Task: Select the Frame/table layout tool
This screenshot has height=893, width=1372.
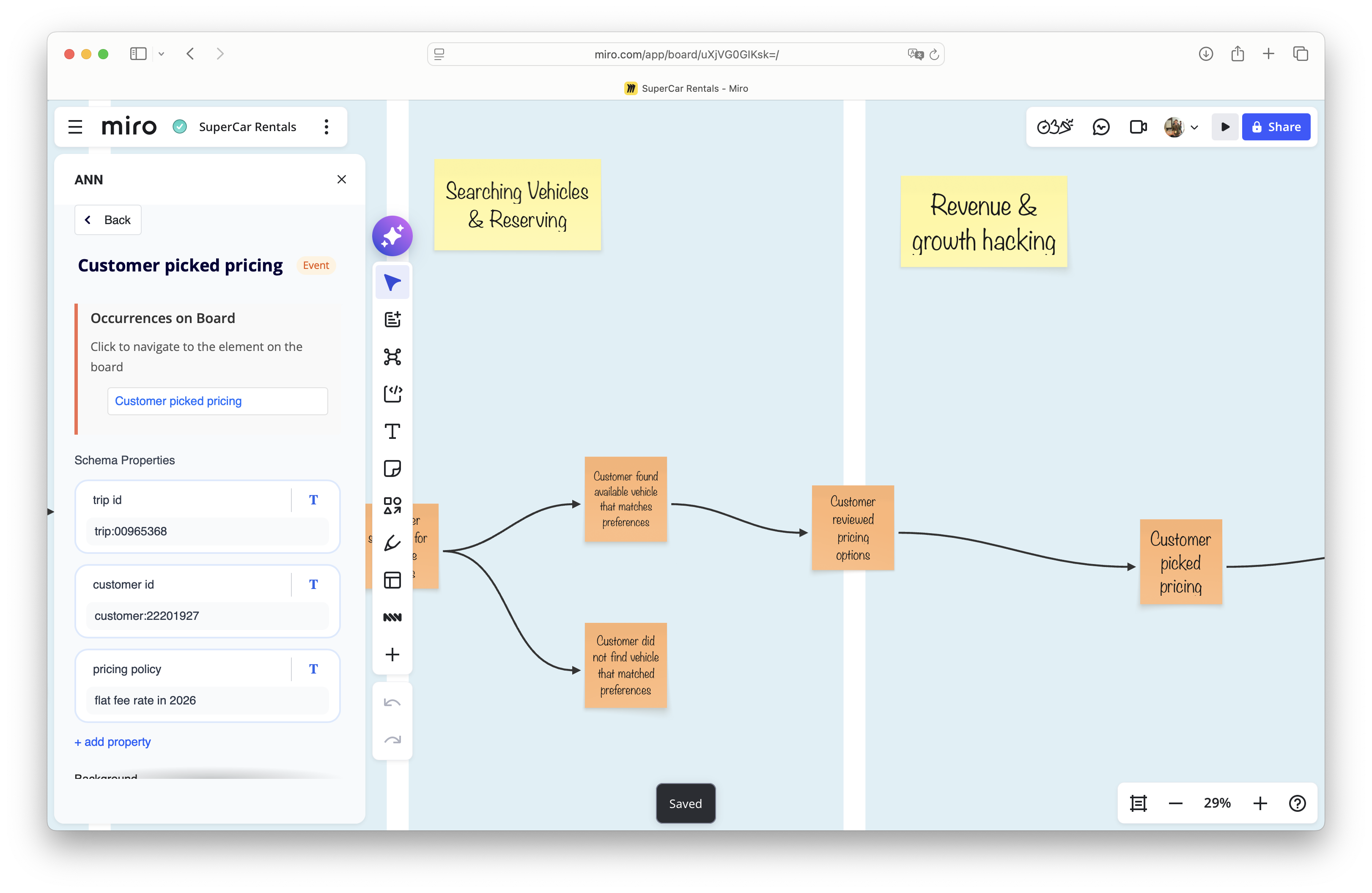Action: [x=392, y=580]
